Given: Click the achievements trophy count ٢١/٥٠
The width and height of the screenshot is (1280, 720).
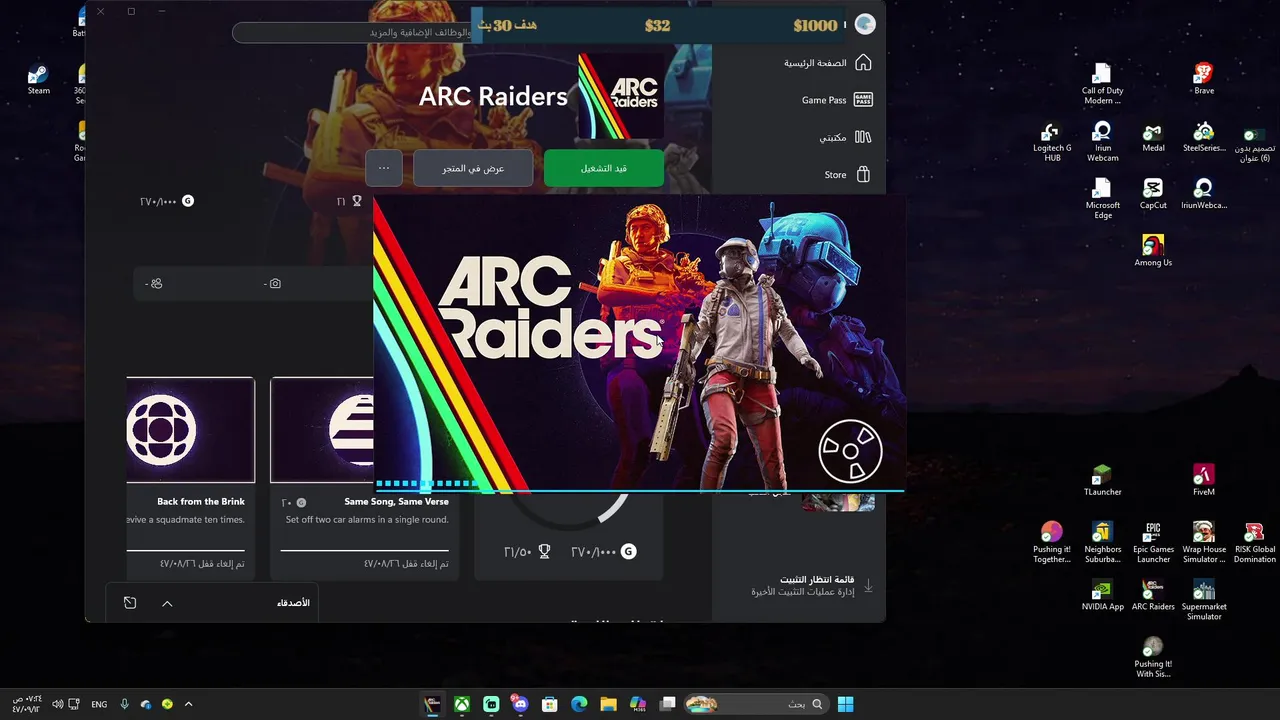Looking at the screenshot, I should (527, 552).
